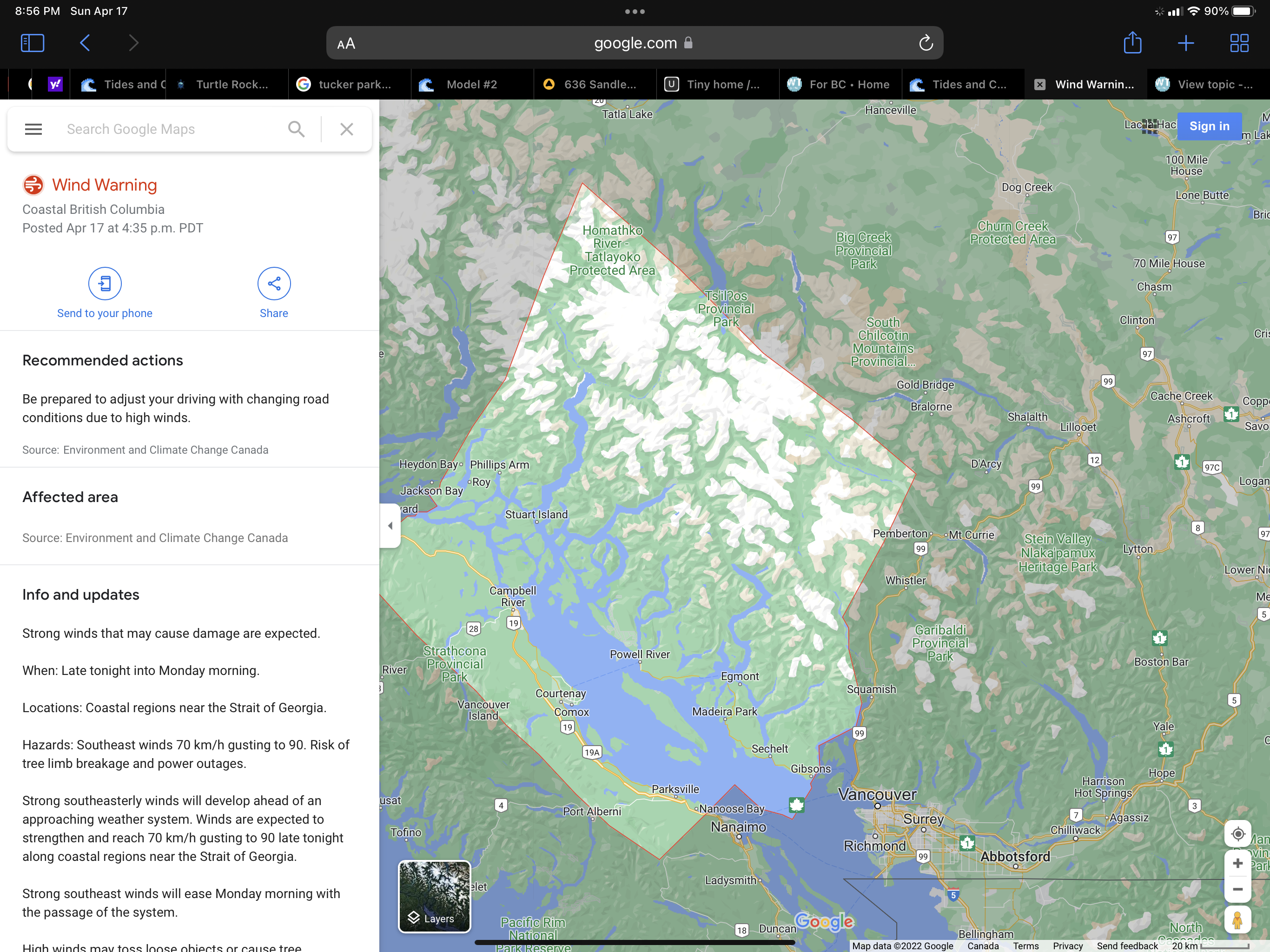This screenshot has width=1270, height=952.
Task: Click the Wind Warning title text
Action: 105,185
